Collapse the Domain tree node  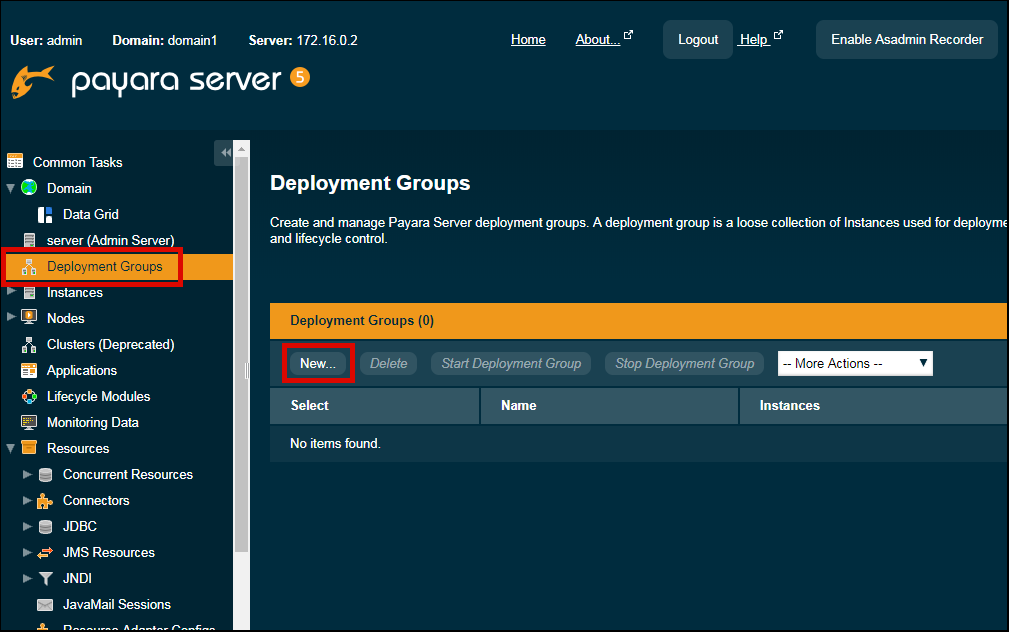coord(12,188)
